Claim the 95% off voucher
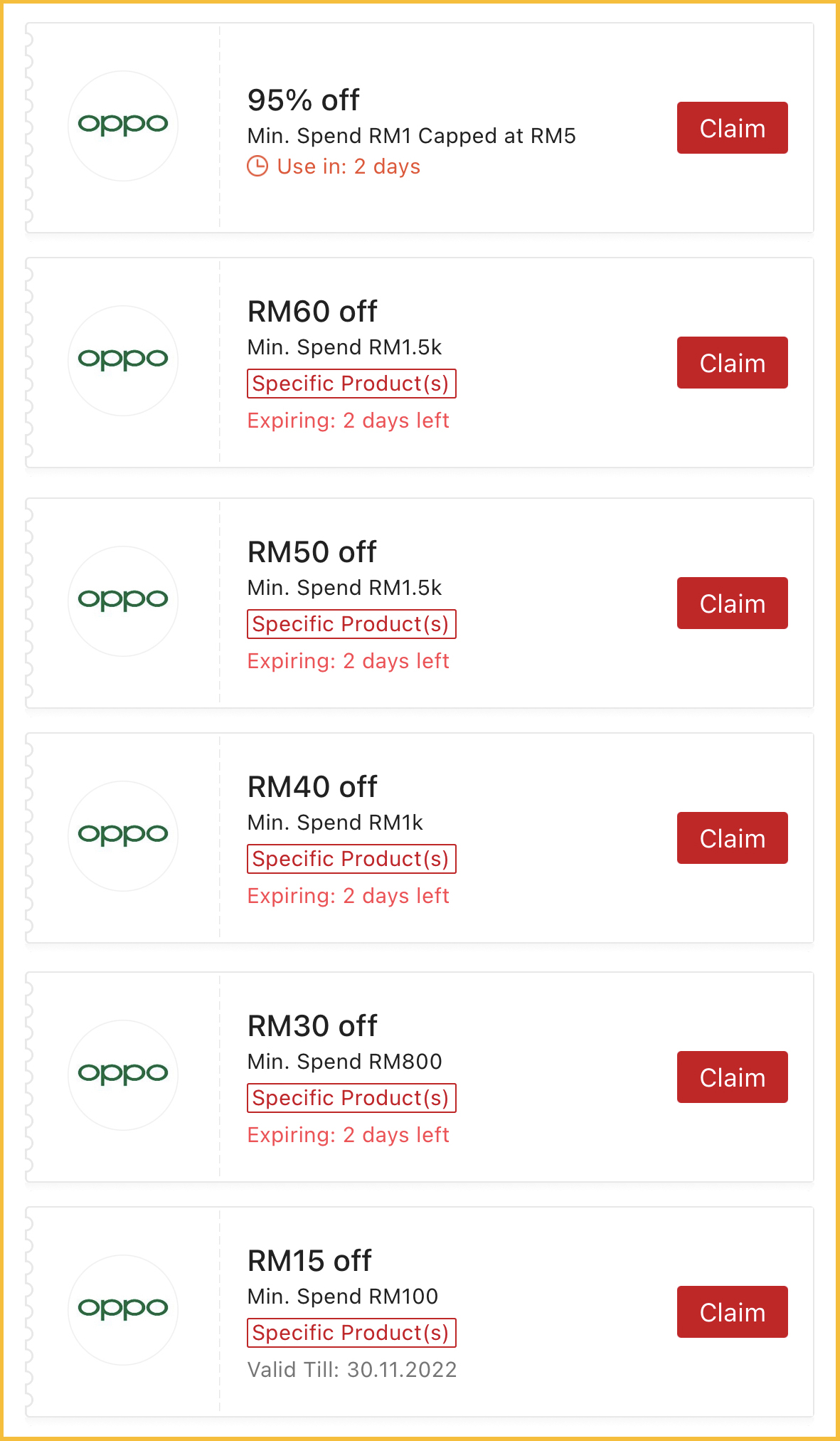840x1441 pixels. [x=732, y=128]
